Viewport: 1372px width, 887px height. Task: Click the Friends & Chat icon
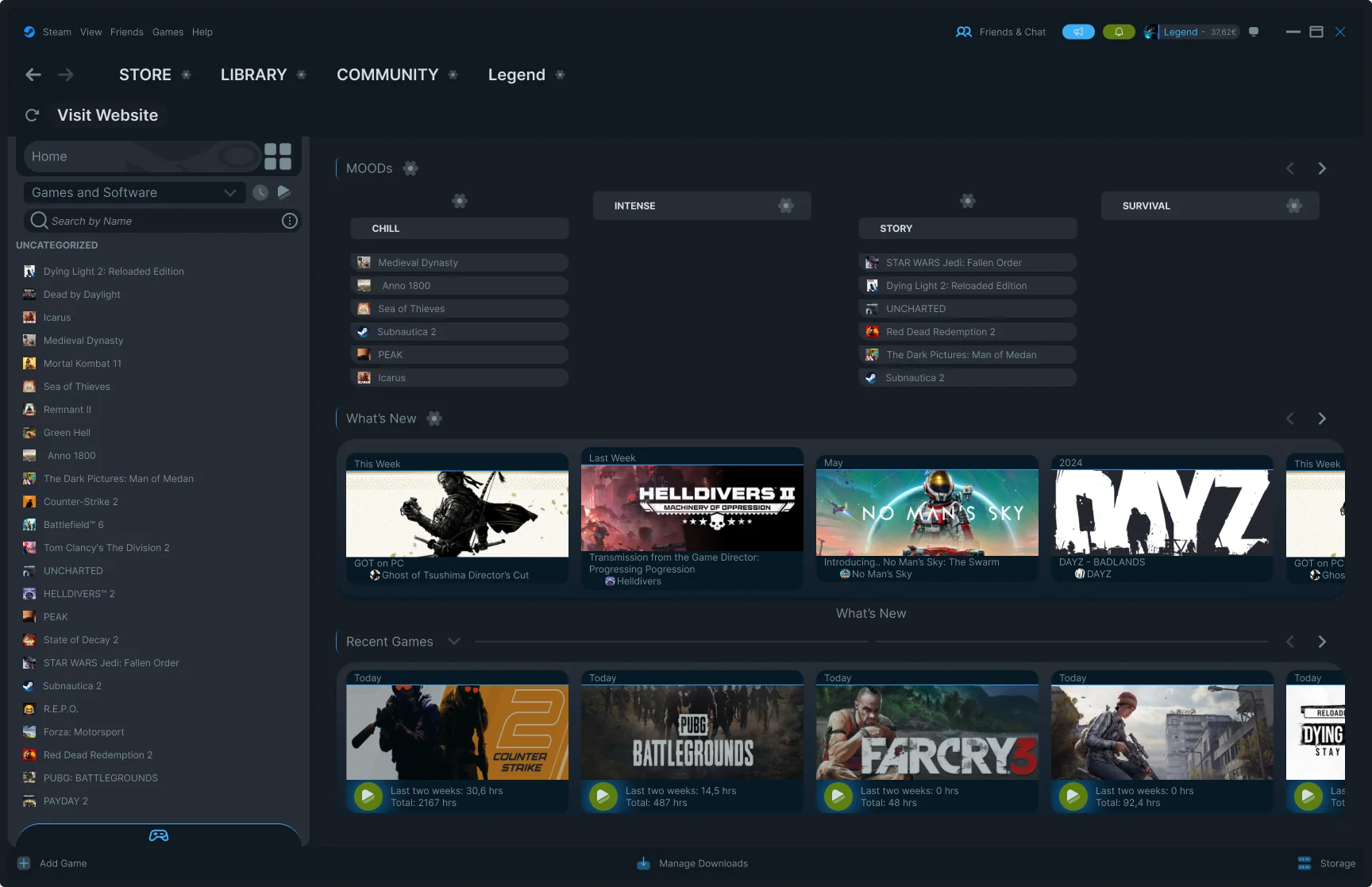(x=964, y=32)
